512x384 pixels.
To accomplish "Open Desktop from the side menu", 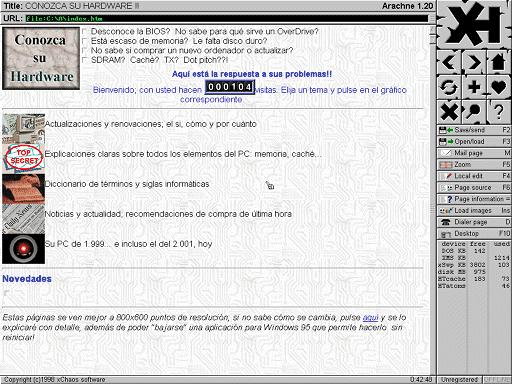I will click(474, 234).
